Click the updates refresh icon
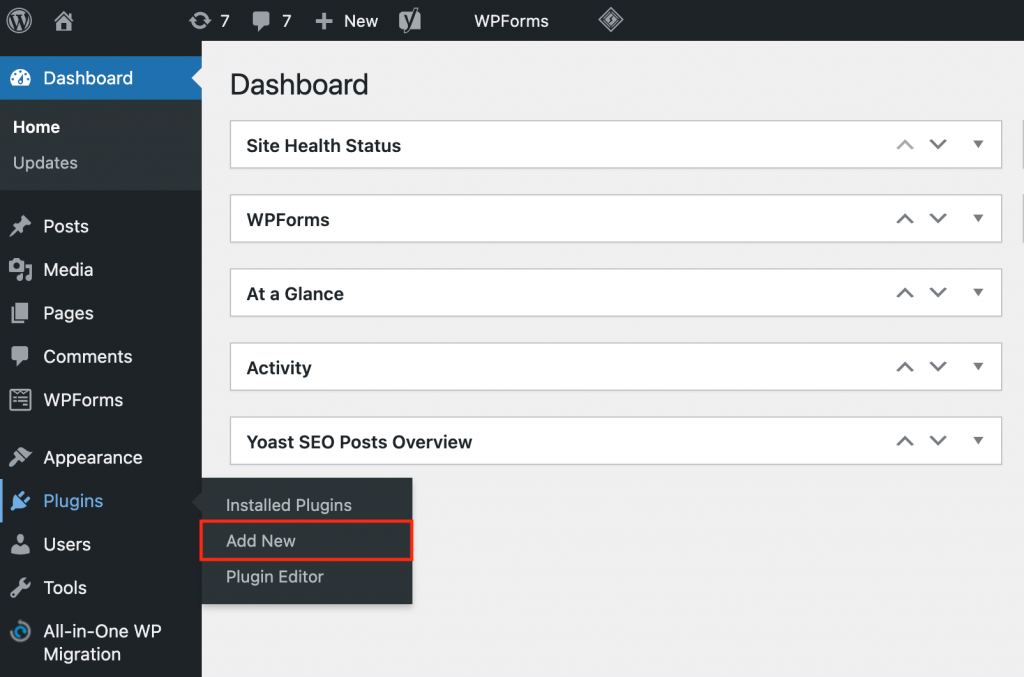Screen dimensions: 1024x677 (x=200, y=20)
